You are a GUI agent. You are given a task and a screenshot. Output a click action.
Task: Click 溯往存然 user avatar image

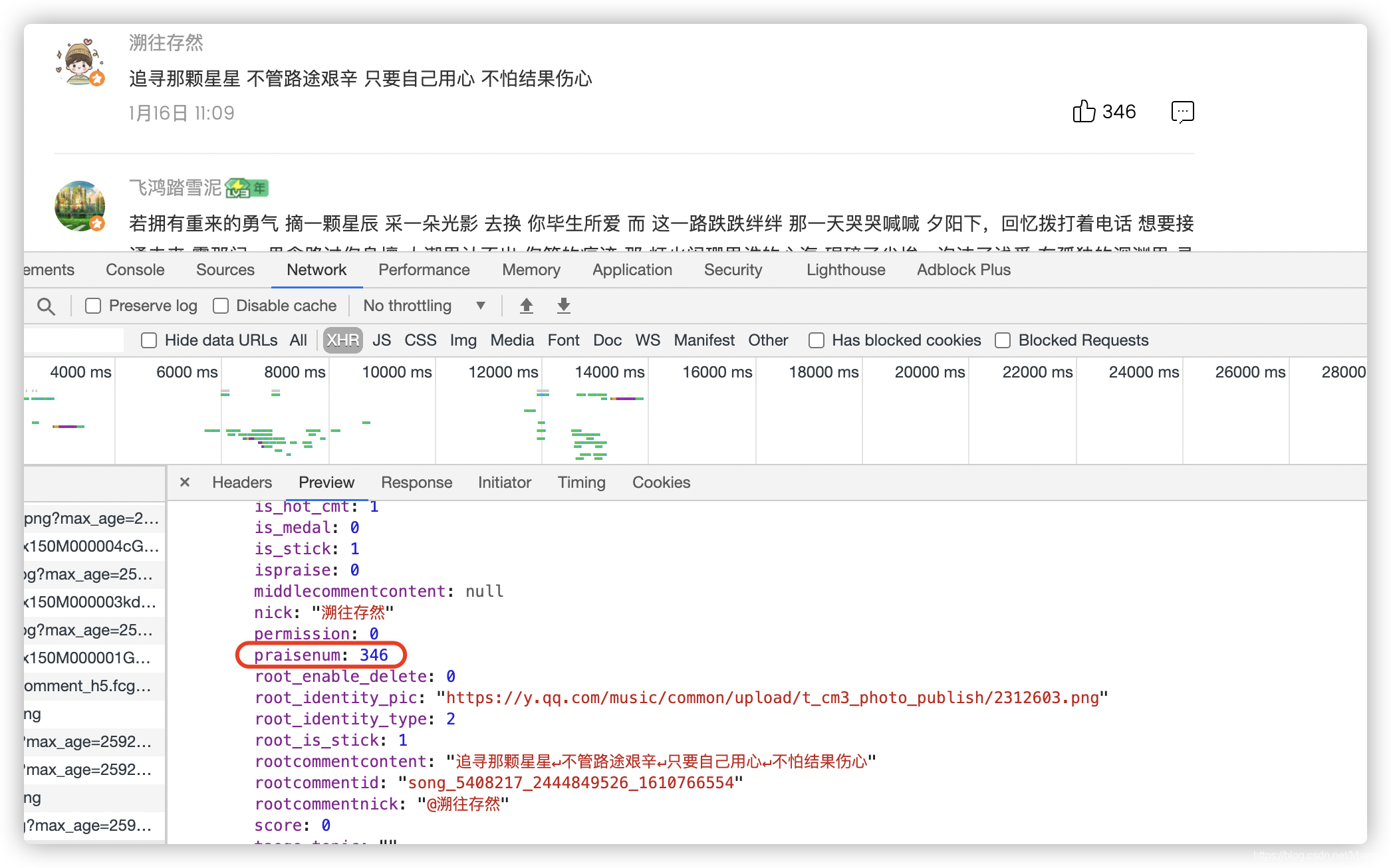pyautogui.click(x=80, y=62)
